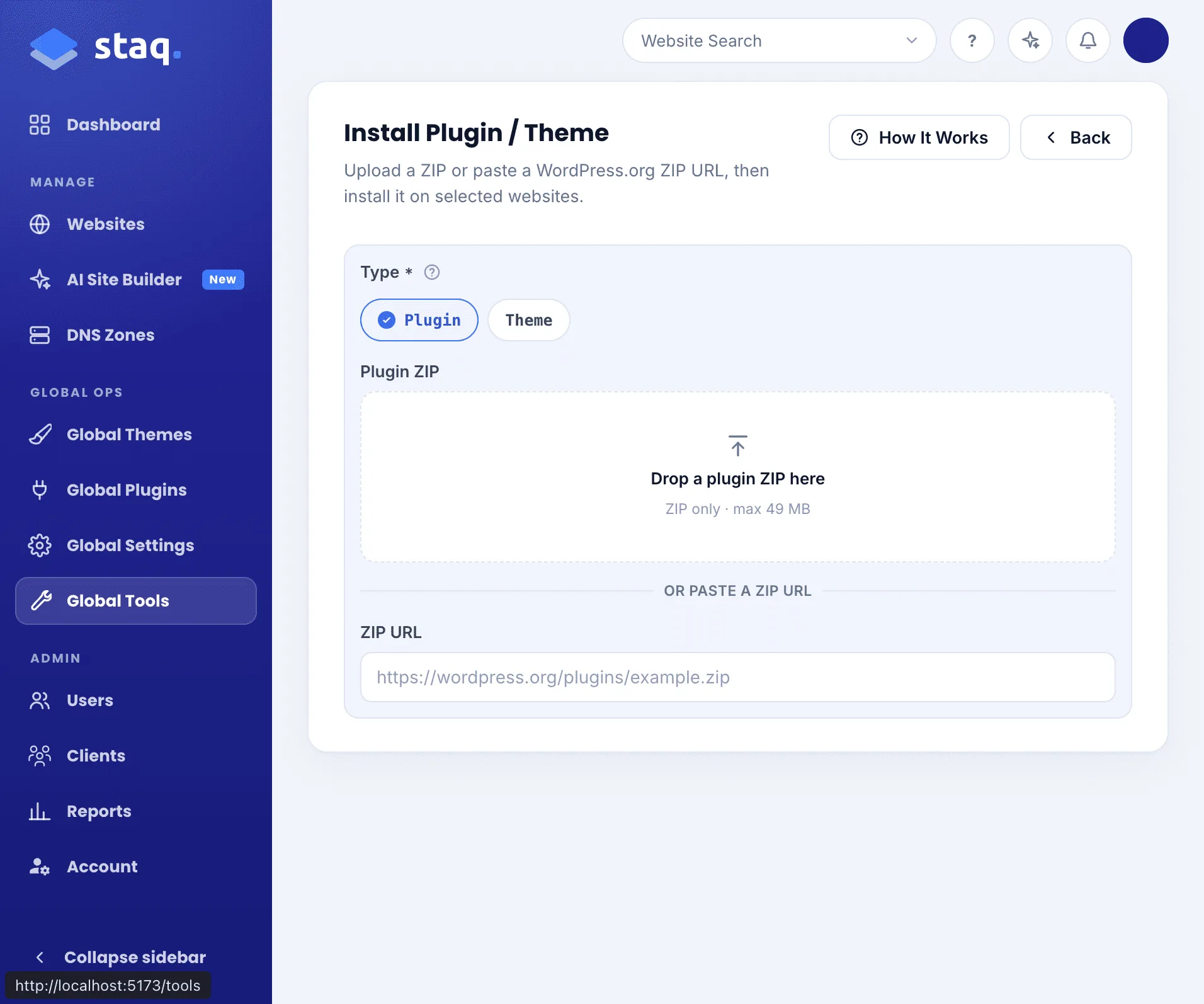Click the plugin ZIP drop zone text
1204x1004 pixels.
coord(738,479)
